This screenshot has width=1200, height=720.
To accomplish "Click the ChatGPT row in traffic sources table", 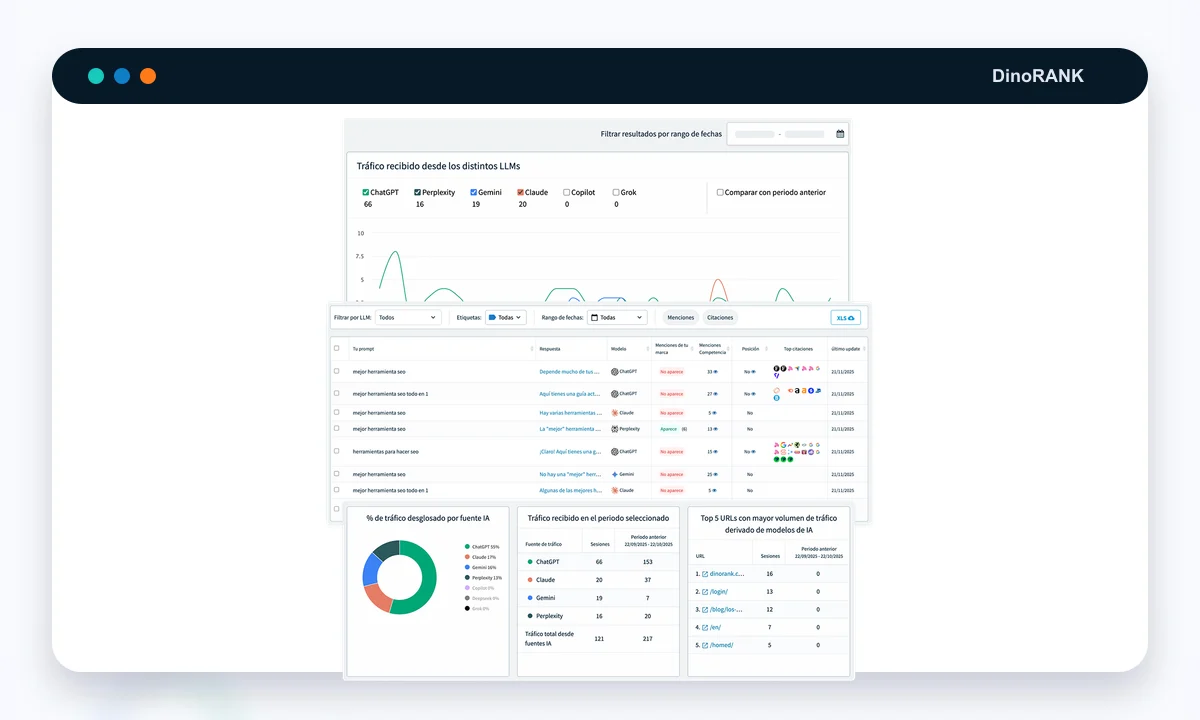I will [599, 562].
